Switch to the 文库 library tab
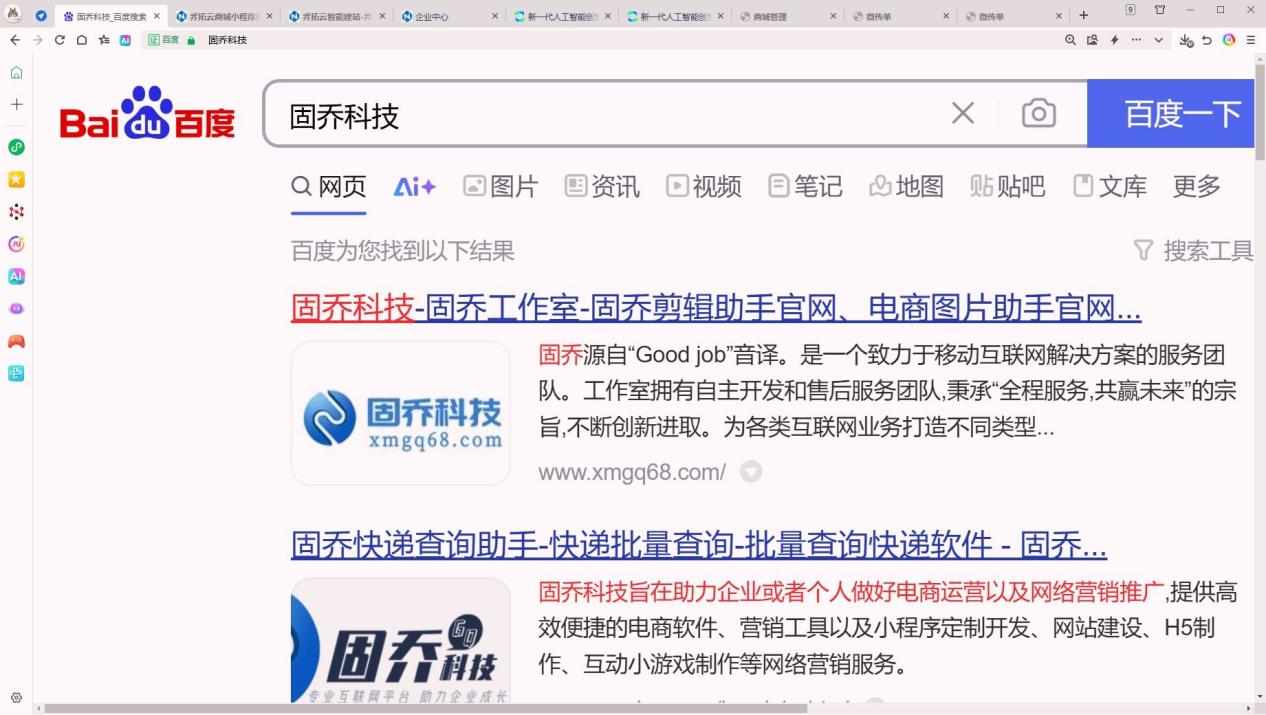Viewport: 1266px width, 715px height. pos(1109,186)
